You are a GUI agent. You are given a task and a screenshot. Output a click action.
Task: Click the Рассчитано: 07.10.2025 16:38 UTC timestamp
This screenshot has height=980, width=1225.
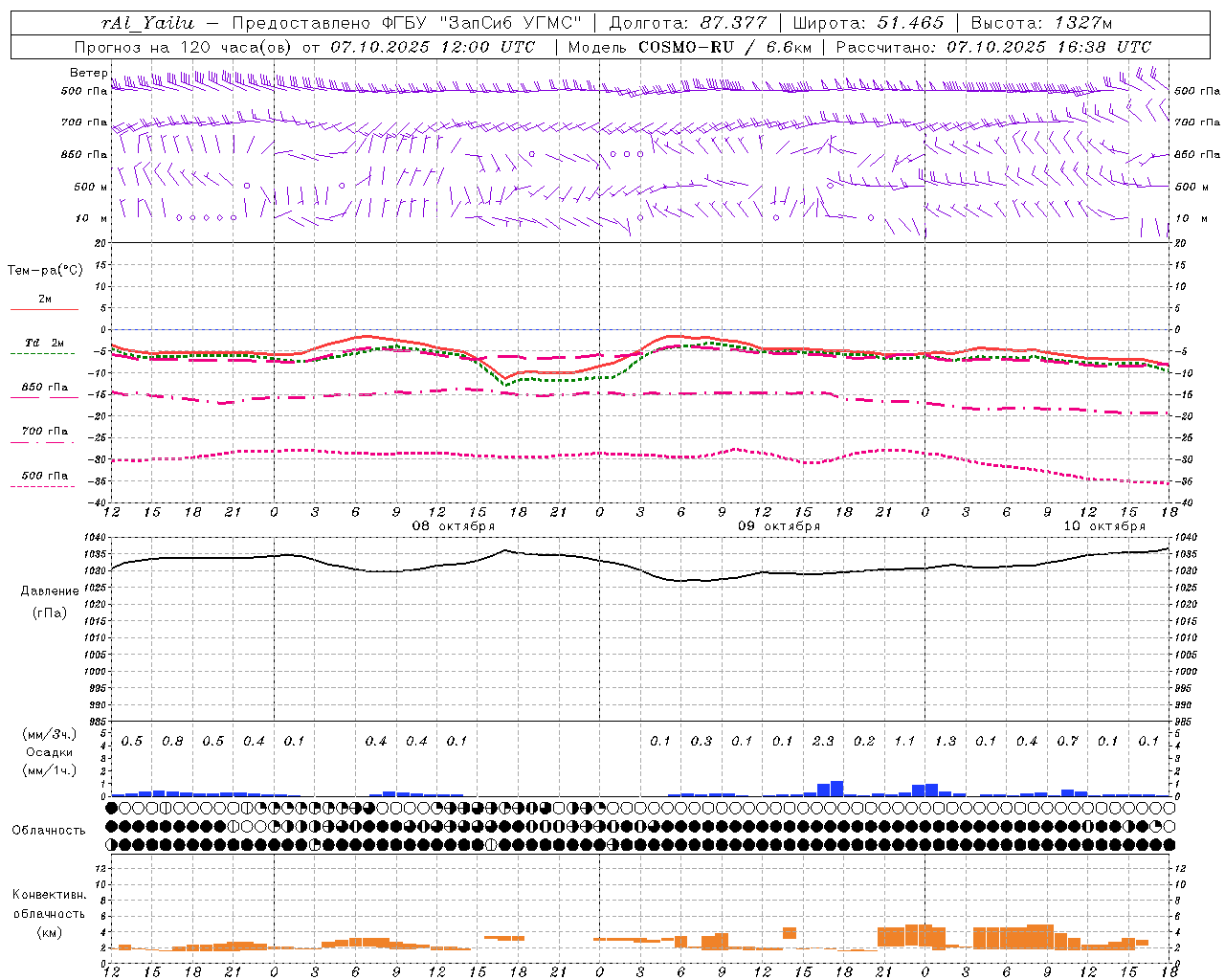point(992,47)
